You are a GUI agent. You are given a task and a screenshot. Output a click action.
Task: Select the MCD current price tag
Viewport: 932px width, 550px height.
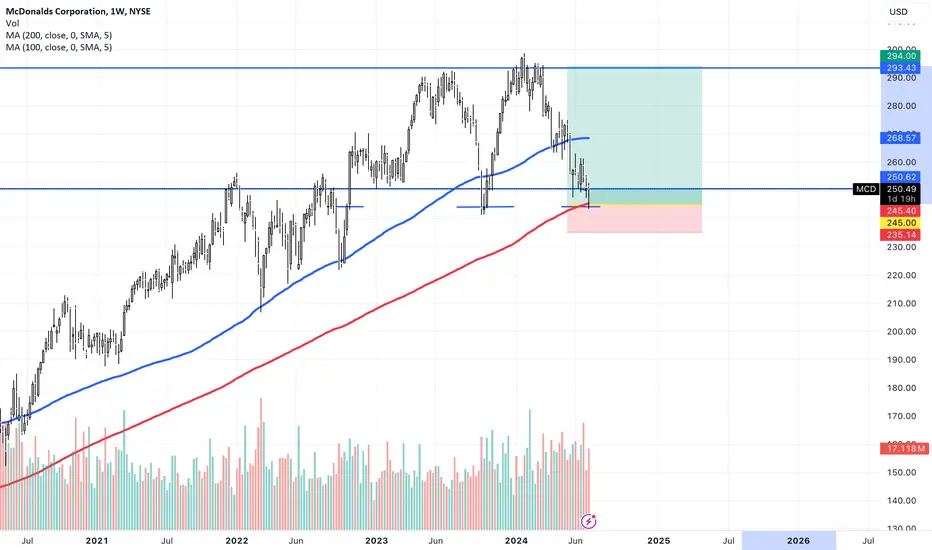[865, 189]
